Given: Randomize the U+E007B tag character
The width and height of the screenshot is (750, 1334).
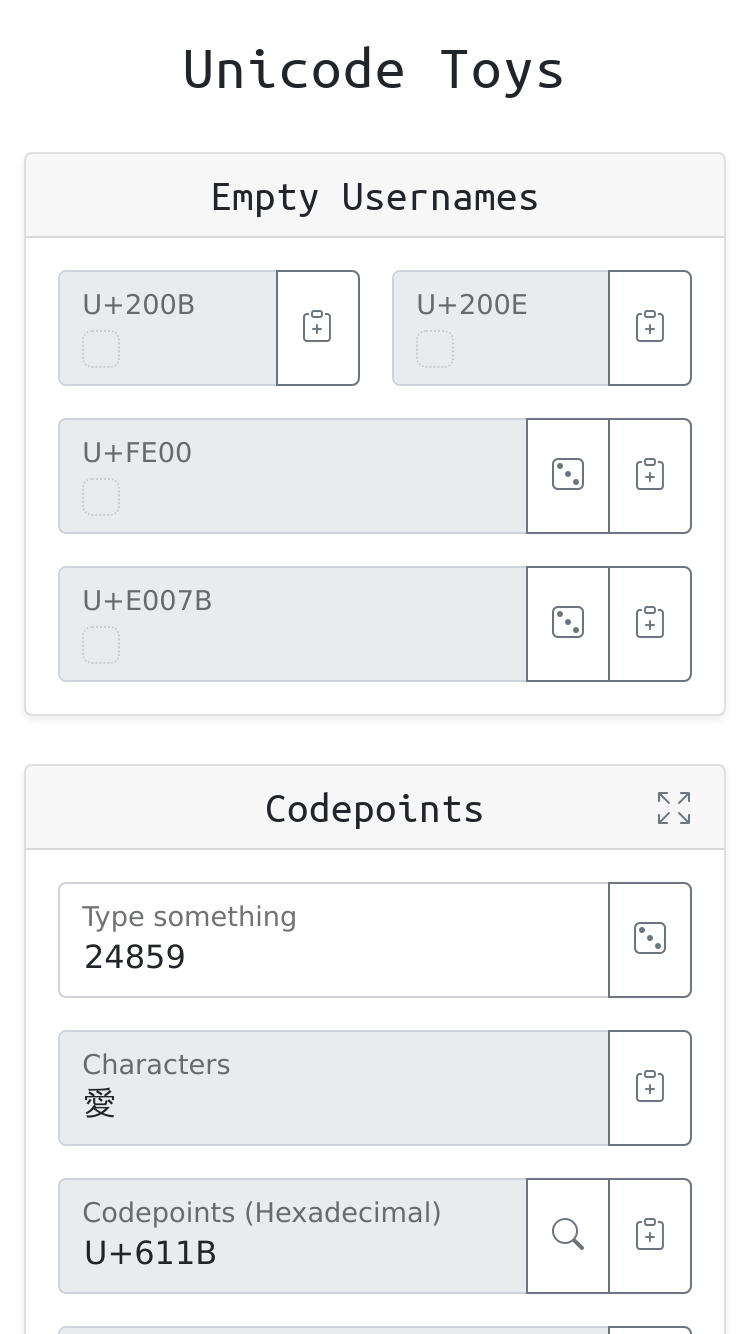Looking at the screenshot, I should coord(568,624).
